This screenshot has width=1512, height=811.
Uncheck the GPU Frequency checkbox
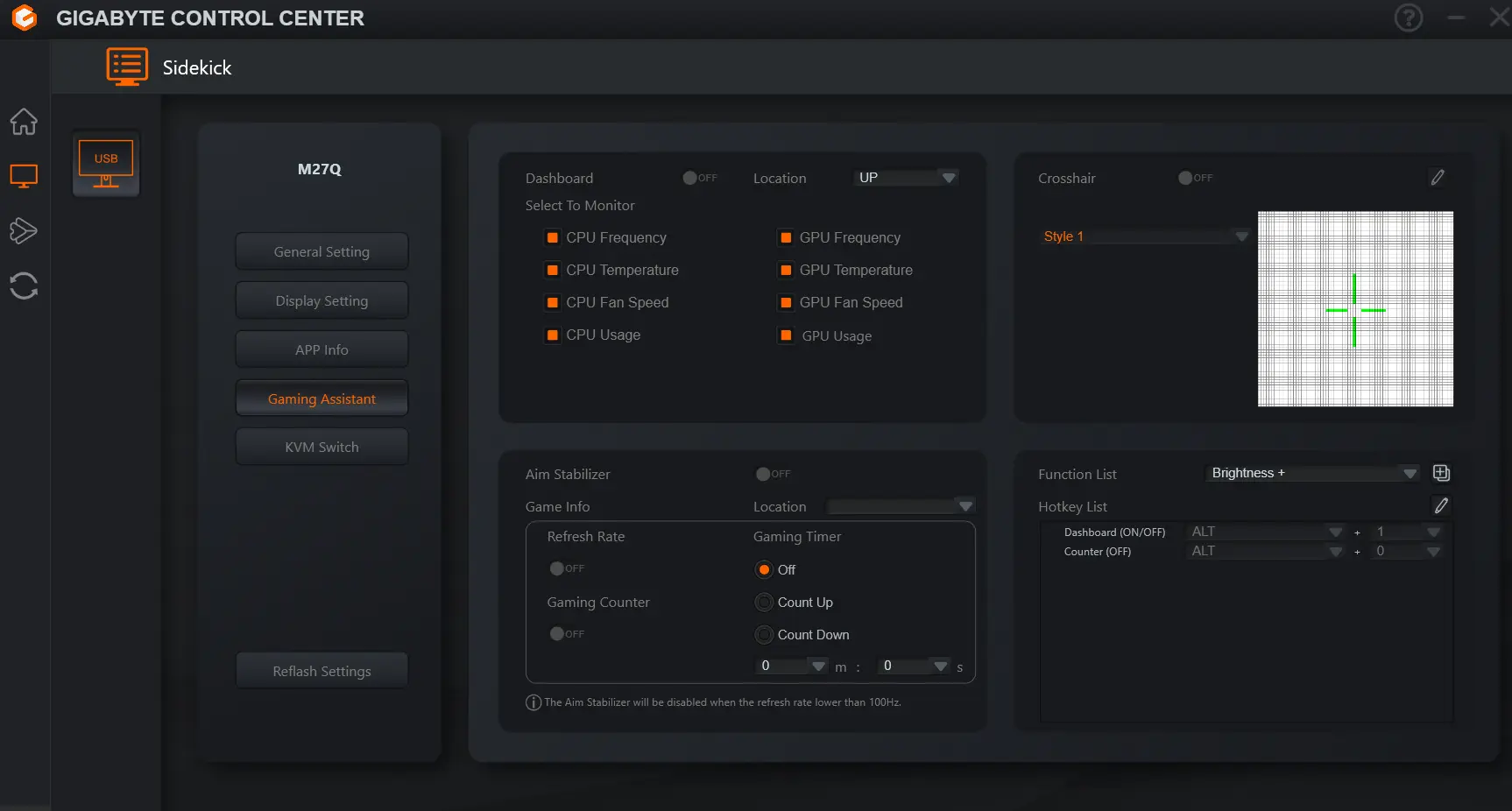pos(786,237)
